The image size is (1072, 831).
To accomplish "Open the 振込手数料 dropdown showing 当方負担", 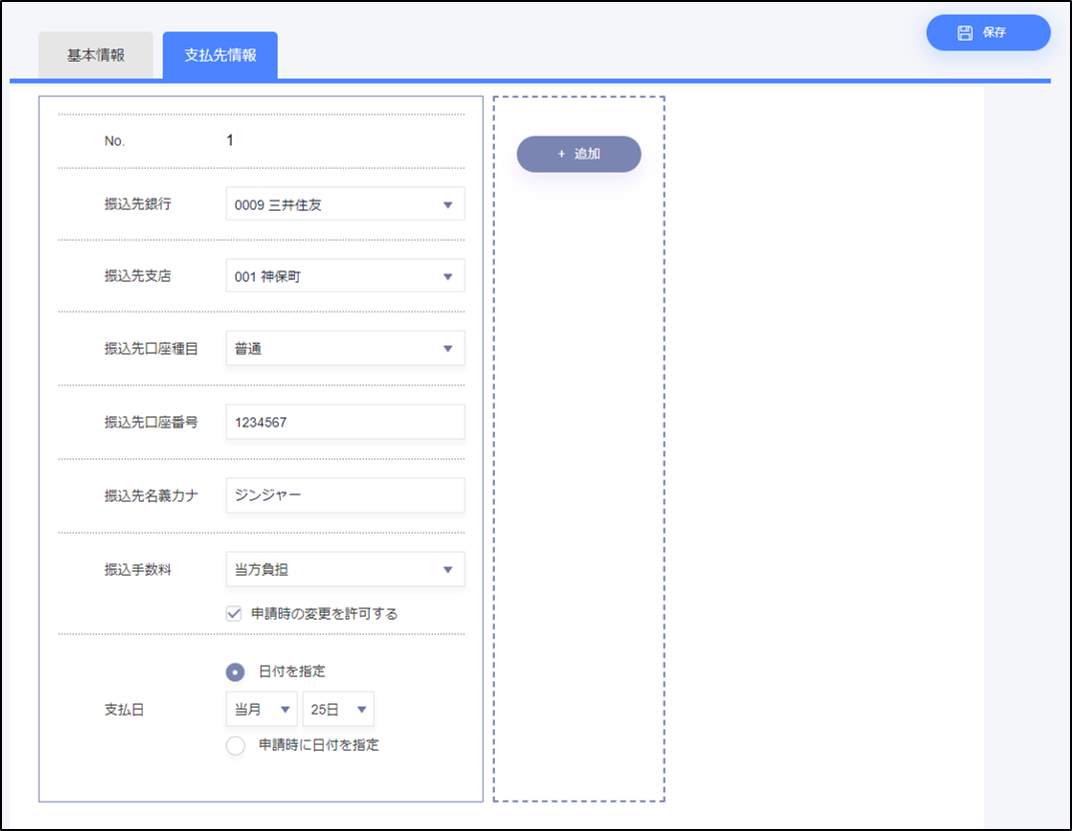I will click(x=345, y=570).
